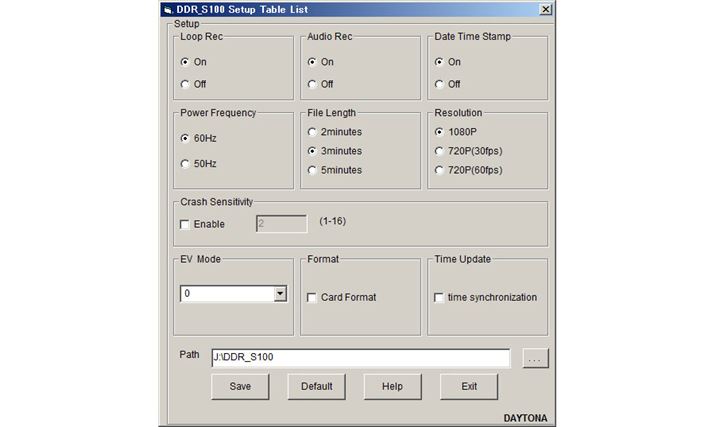
Task: Click the Save button
Action: (x=240, y=387)
